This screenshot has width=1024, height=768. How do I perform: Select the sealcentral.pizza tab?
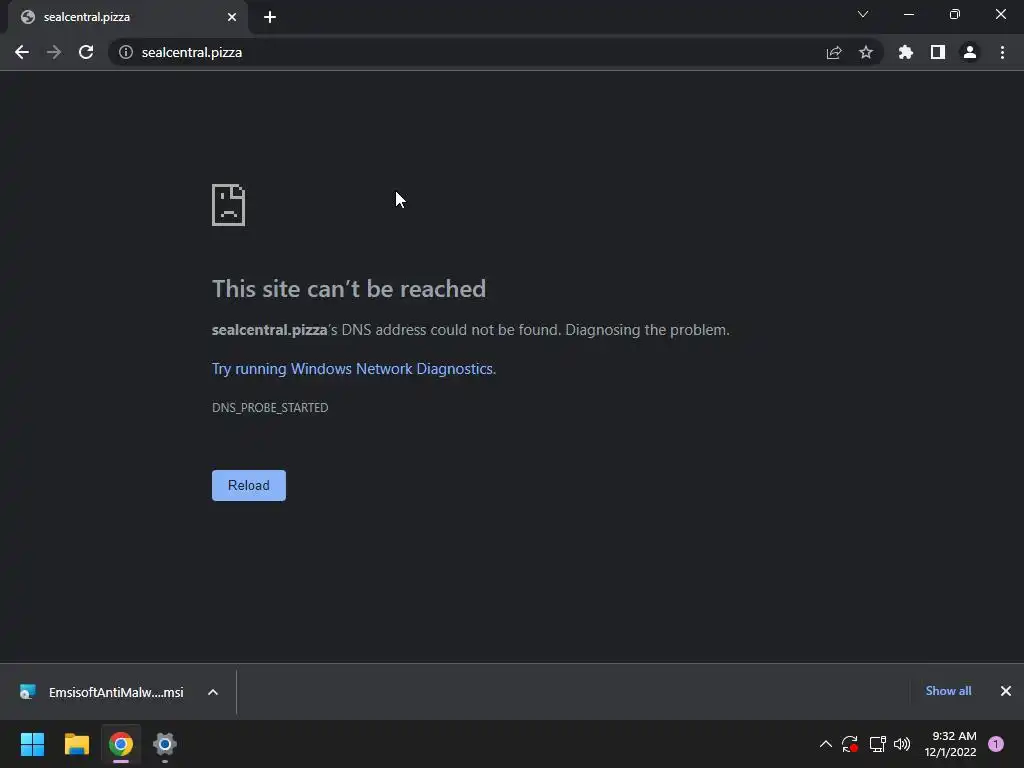click(x=127, y=17)
